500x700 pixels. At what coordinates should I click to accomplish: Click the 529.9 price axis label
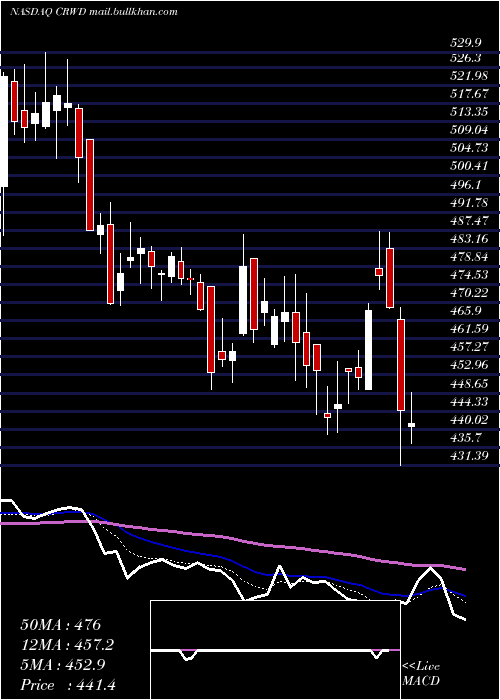465,43
